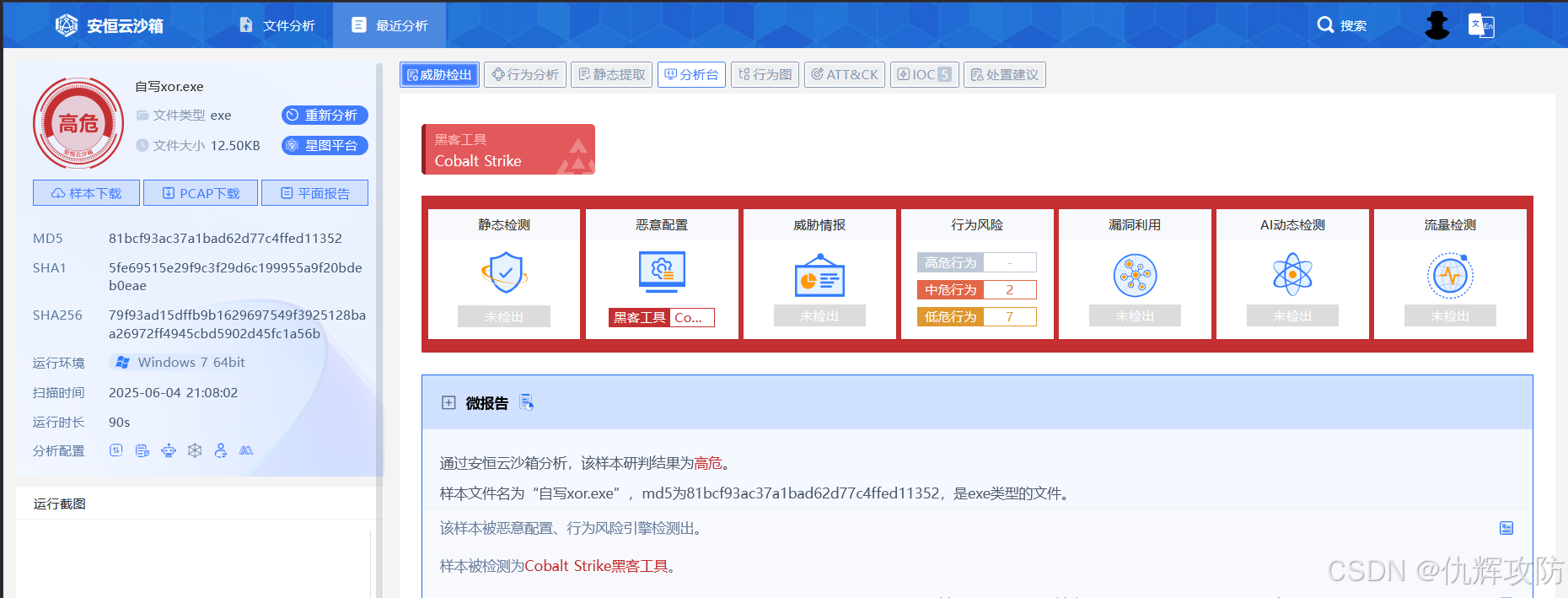The height and width of the screenshot is (598, 1568).
Task: Switch language with the translate icon
Action: click(1481, 25)
